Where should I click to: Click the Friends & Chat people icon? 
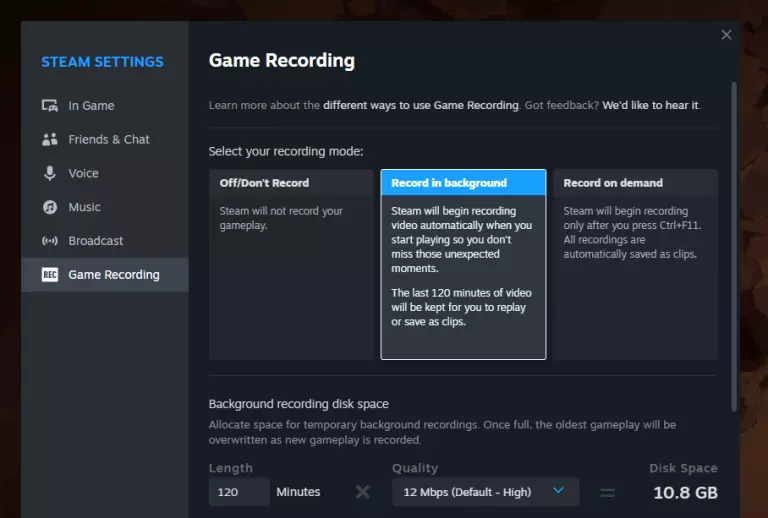coord(49,140)
